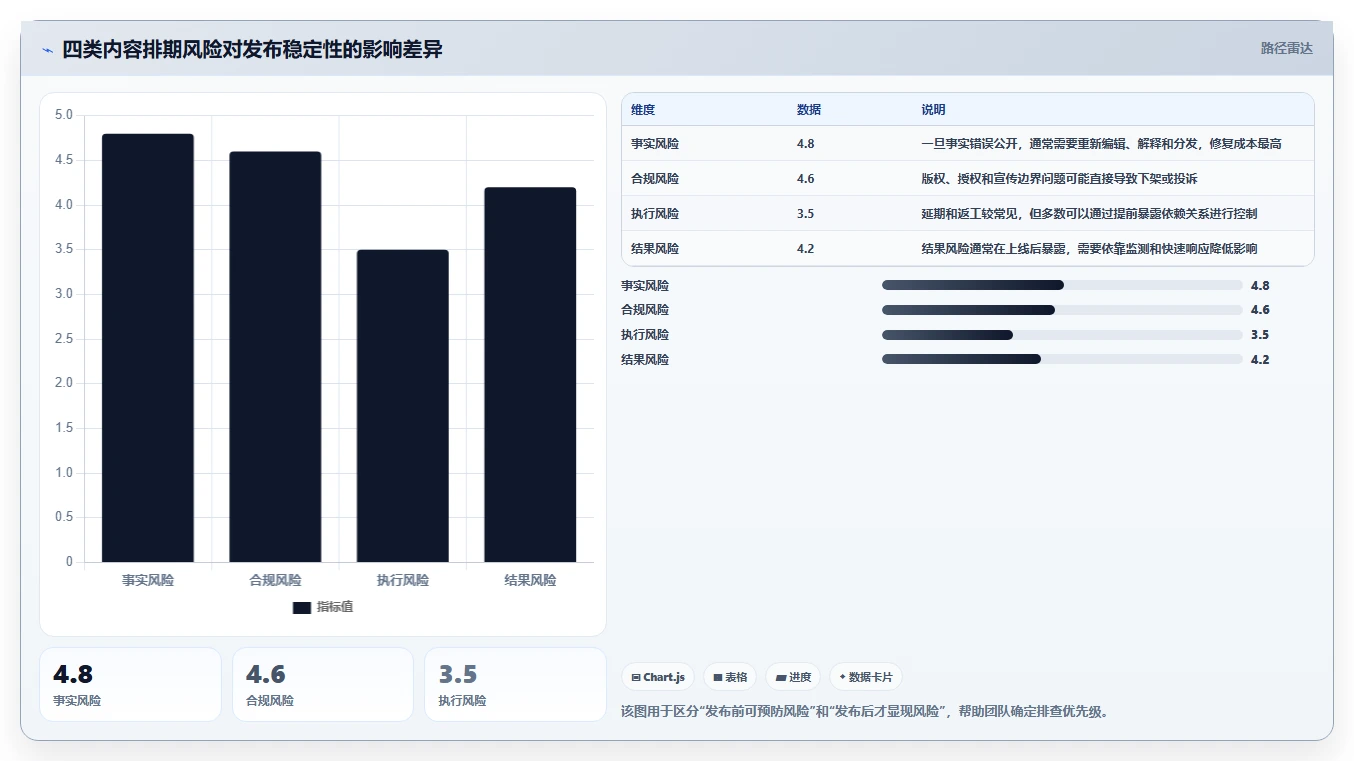The image size is (1354, 761).
Task: Select the 进度 tag chip
Action: pyautogui.click(x=793, y=677)
